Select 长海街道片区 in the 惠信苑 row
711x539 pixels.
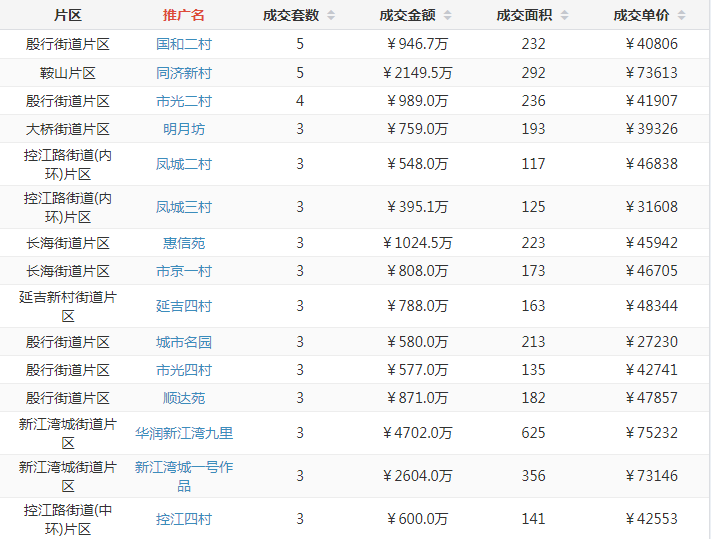(68, 243)
